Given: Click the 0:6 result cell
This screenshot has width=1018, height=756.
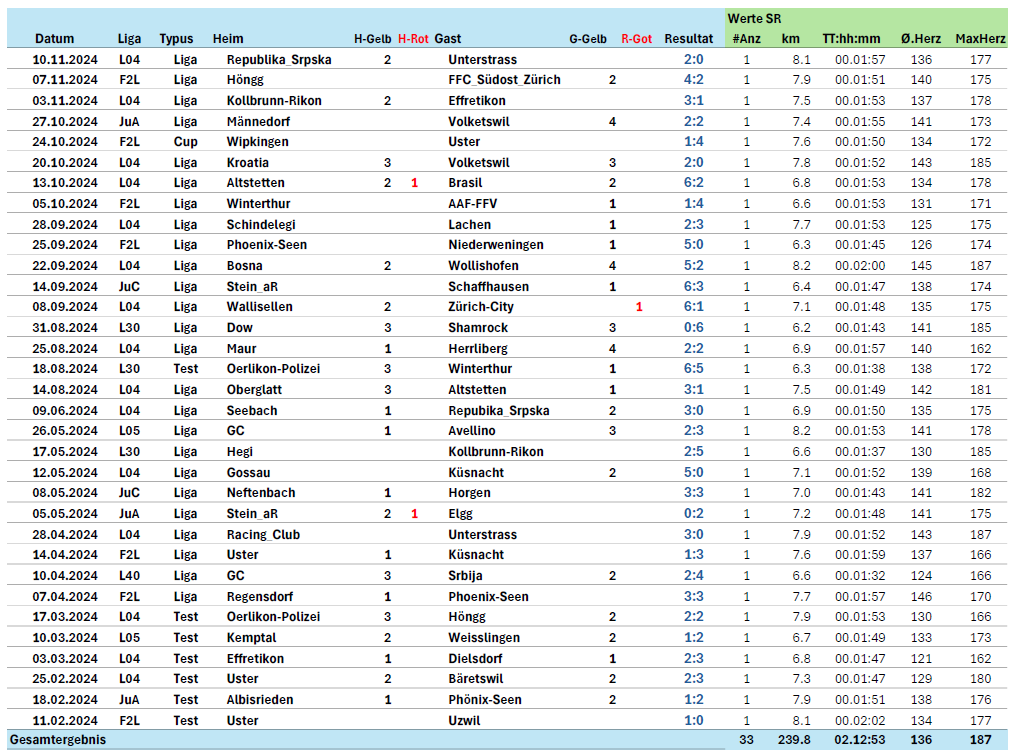Looking at the screenshot, I should point(693,328).
